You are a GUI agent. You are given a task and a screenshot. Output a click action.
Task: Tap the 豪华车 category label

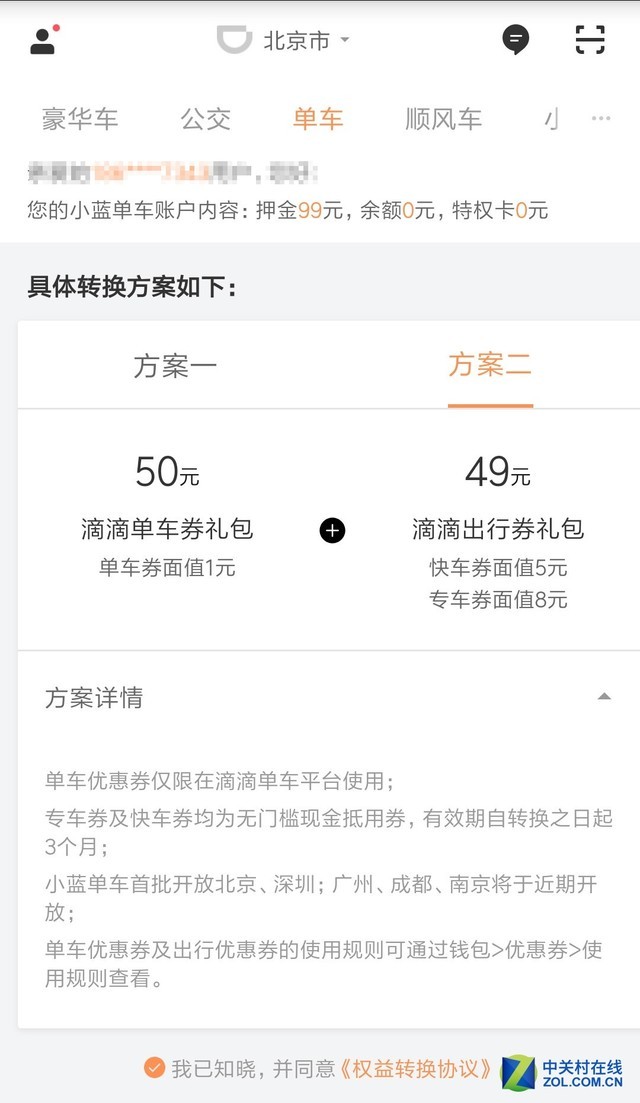pyautogui.click(x=80, y=119)
